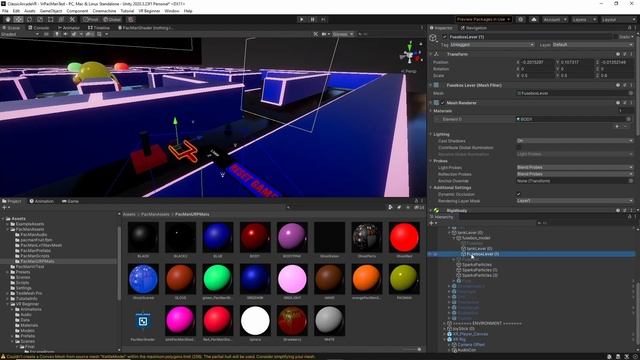Image resolution: width=640 pixels, height=360 pixels.
Task: Open the Unity Collaborate history icon
Action: coord(520,19)
